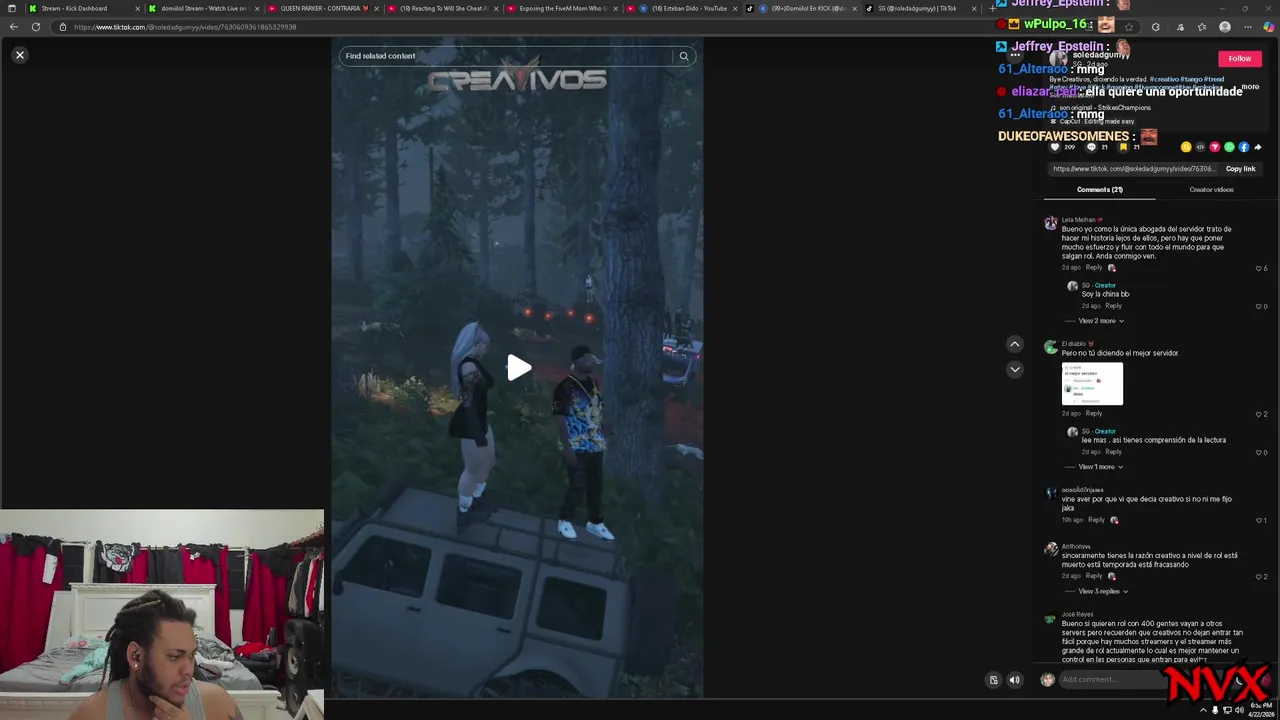Go back in the browser

pyautogui.click(x=13, y=27)
